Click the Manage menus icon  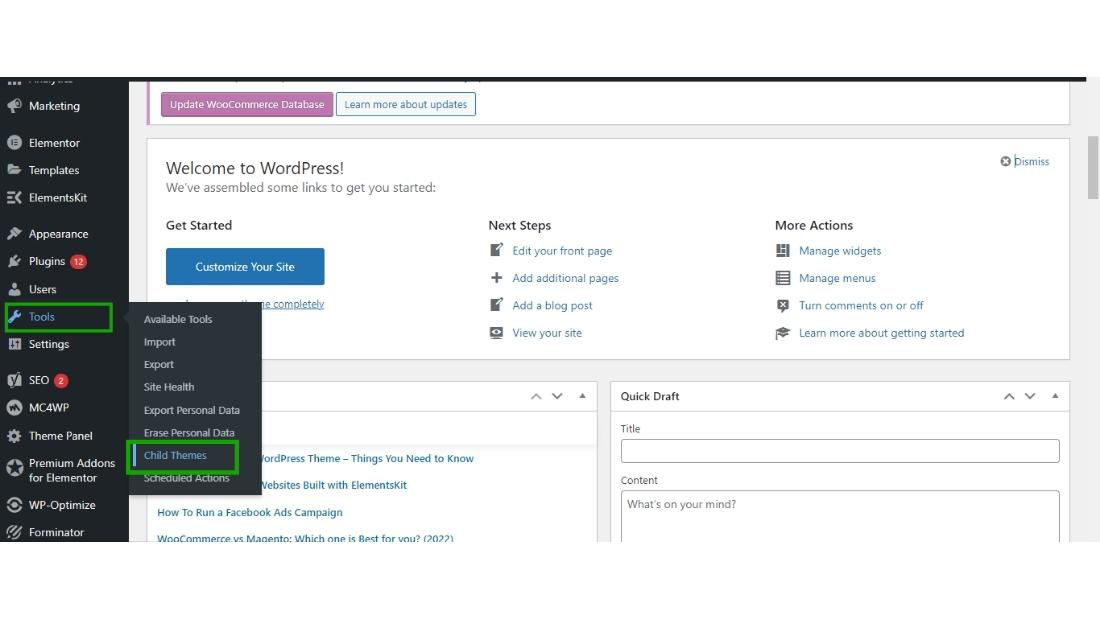(783, 278)
